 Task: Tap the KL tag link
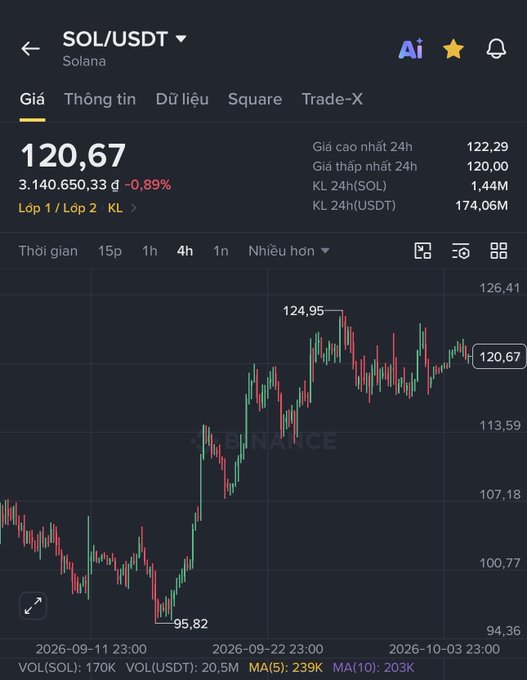click(x=115, y=208)
